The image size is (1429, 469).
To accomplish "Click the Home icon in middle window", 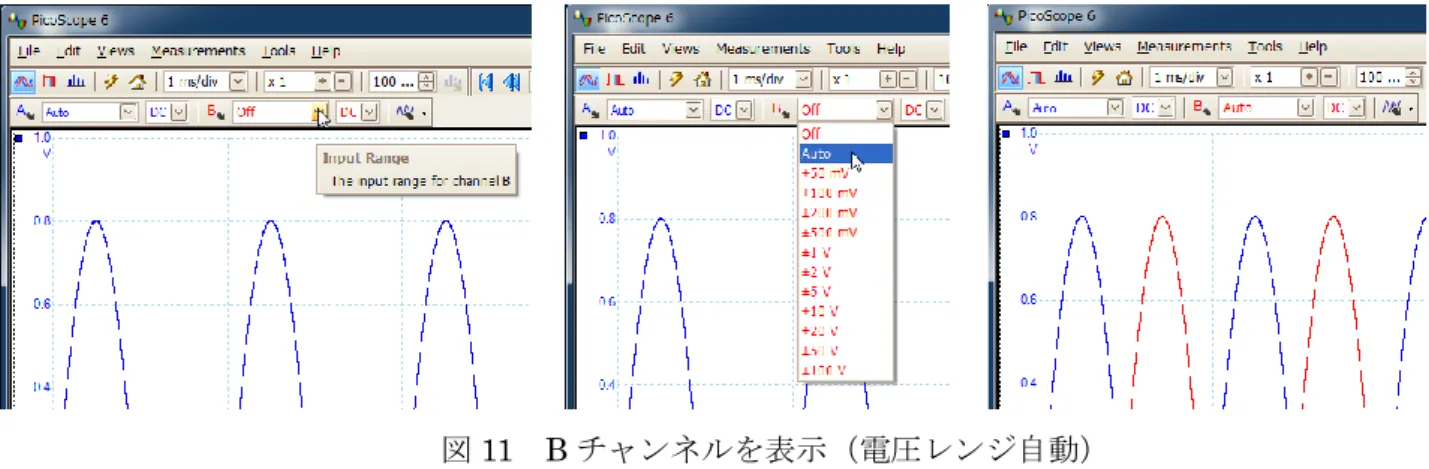I will click(701, 80).
